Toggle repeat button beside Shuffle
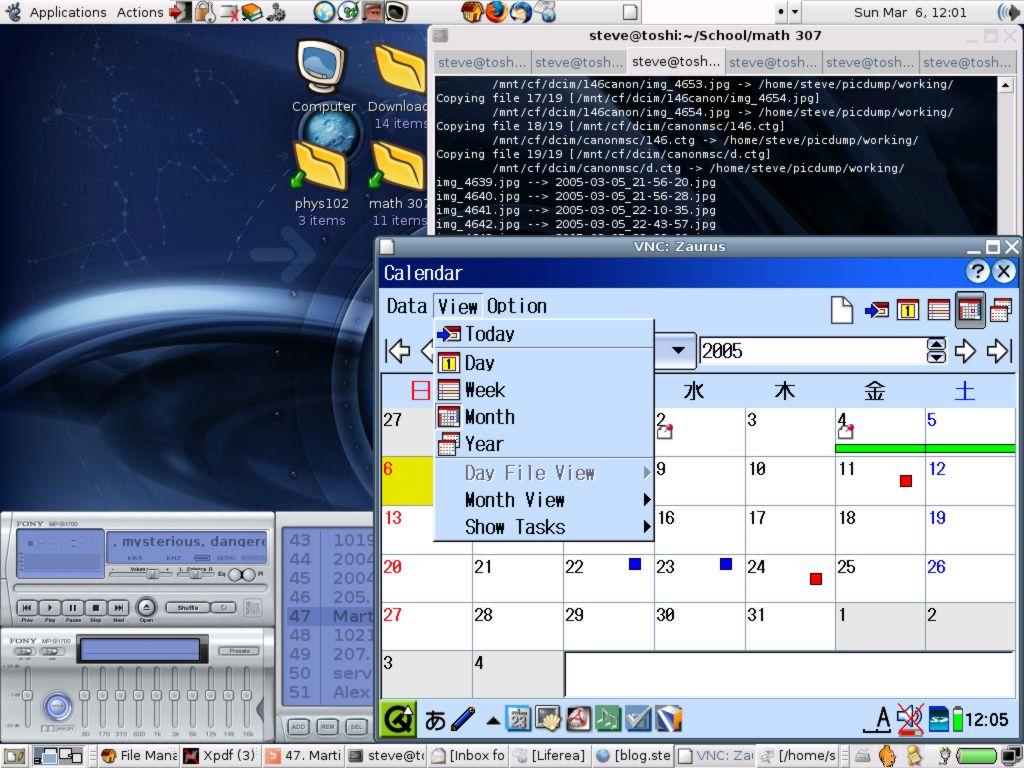Screen dimensions: 1024x768 224,607
